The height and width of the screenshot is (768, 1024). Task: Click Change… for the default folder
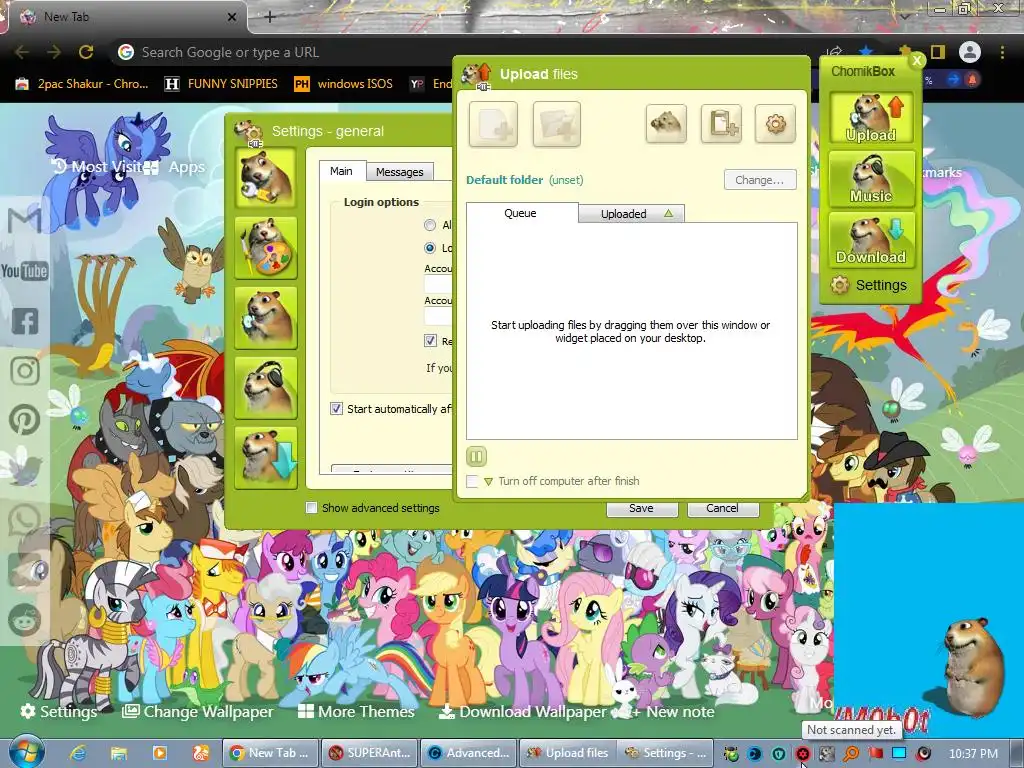tap(760, 180)
